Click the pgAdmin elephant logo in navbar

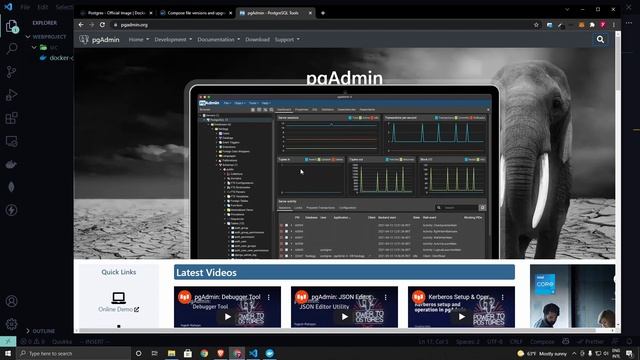click(x=84, y=40)
